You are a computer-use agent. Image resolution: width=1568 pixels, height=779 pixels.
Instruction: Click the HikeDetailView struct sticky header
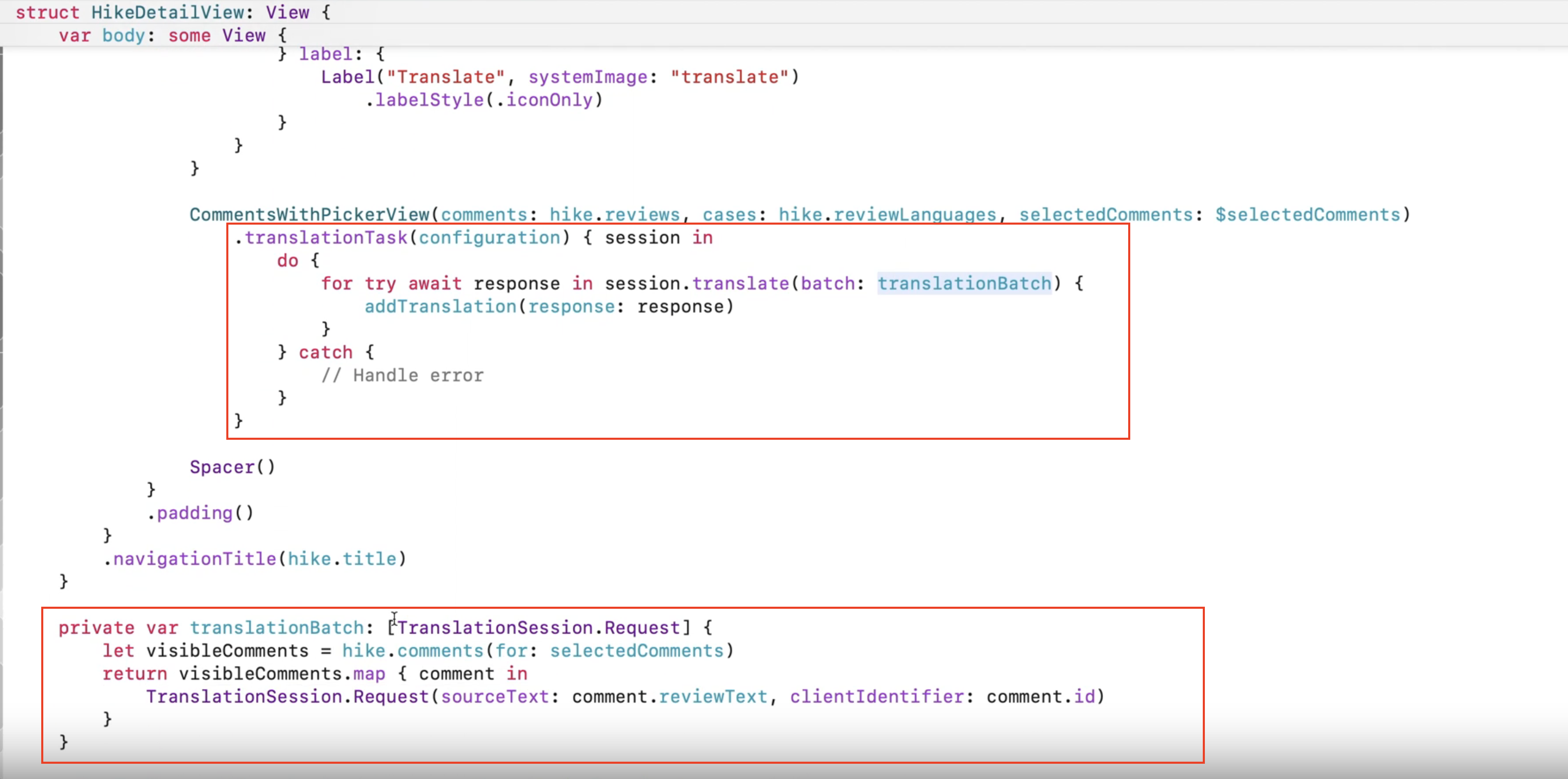coord(167,12)
